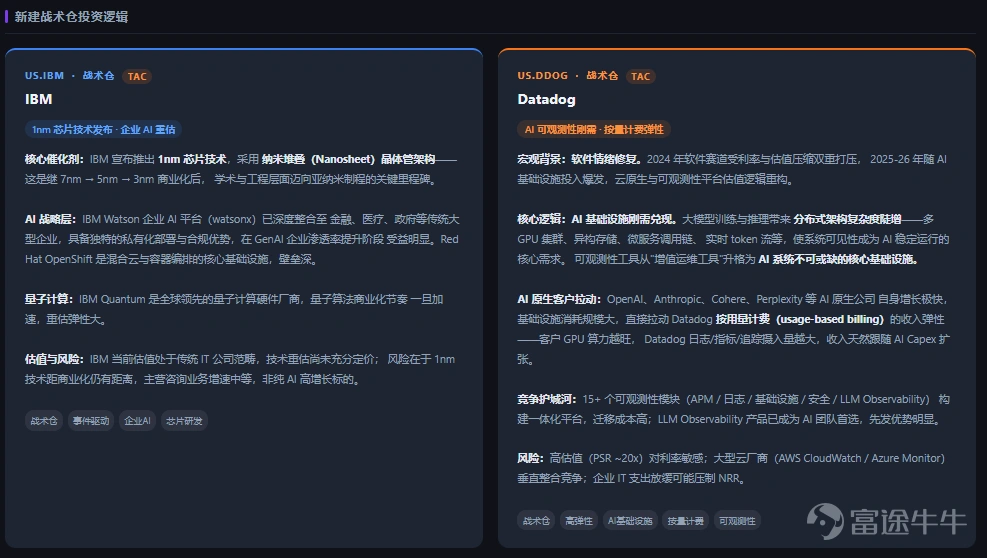Click the bold text 分布式架构复杂度陡增

847,219
